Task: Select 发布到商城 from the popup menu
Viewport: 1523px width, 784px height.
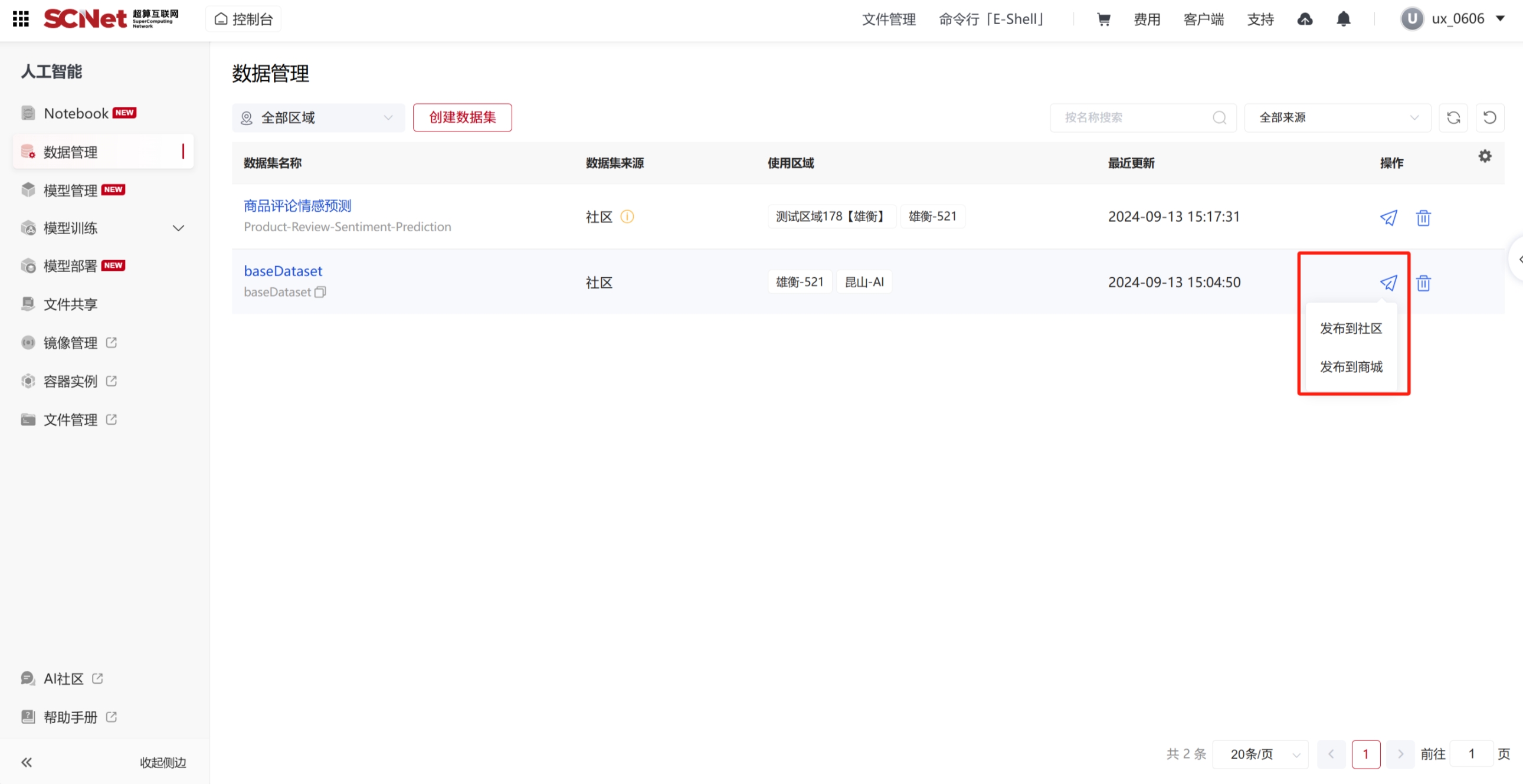Action: (x=1351, y=366)
